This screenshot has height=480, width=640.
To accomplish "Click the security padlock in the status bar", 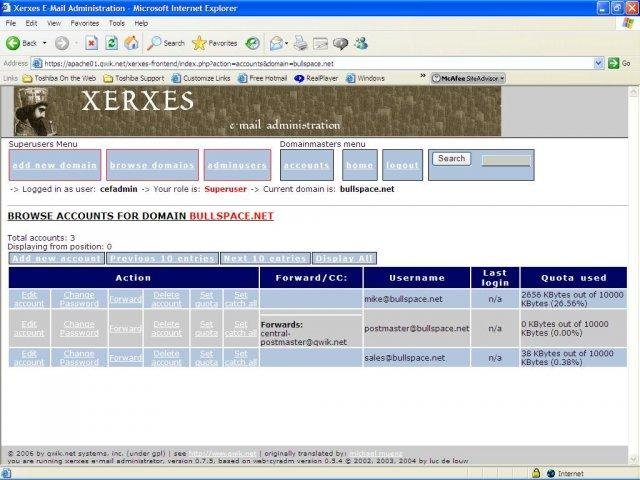I will click(x=536, y=473).
